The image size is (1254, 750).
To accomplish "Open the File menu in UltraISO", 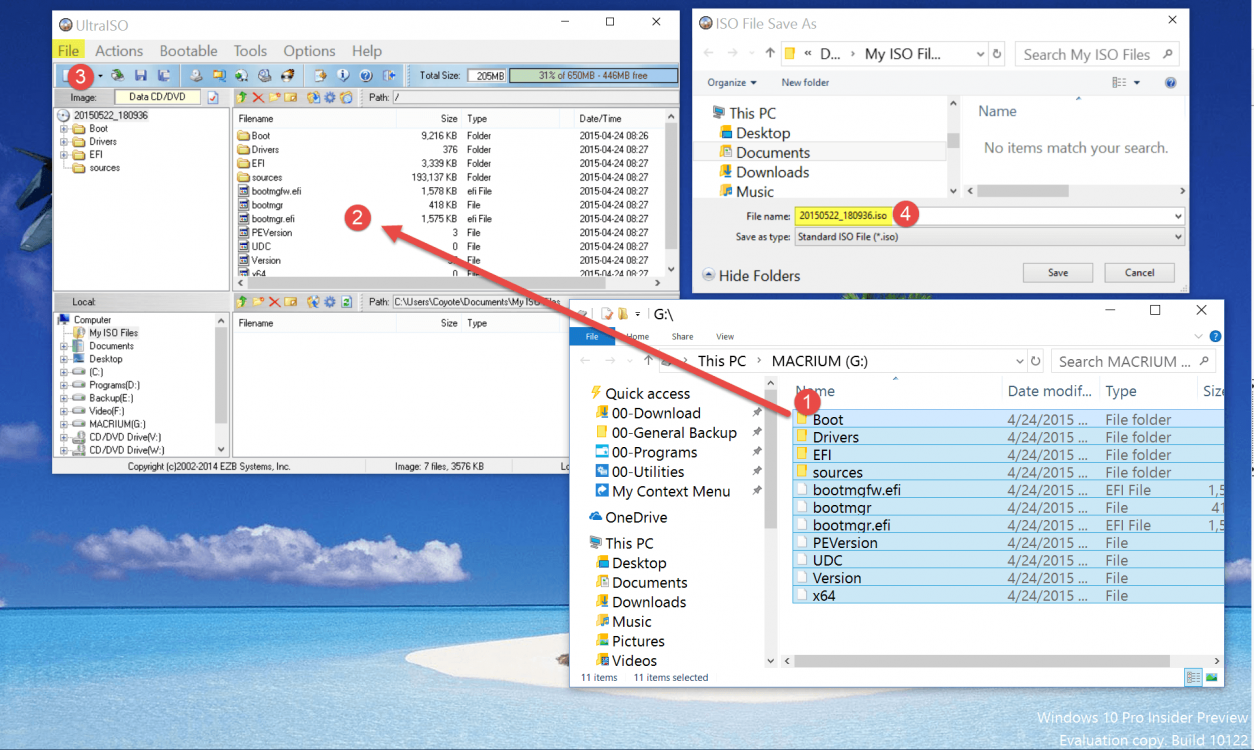I will pos(68,51).
